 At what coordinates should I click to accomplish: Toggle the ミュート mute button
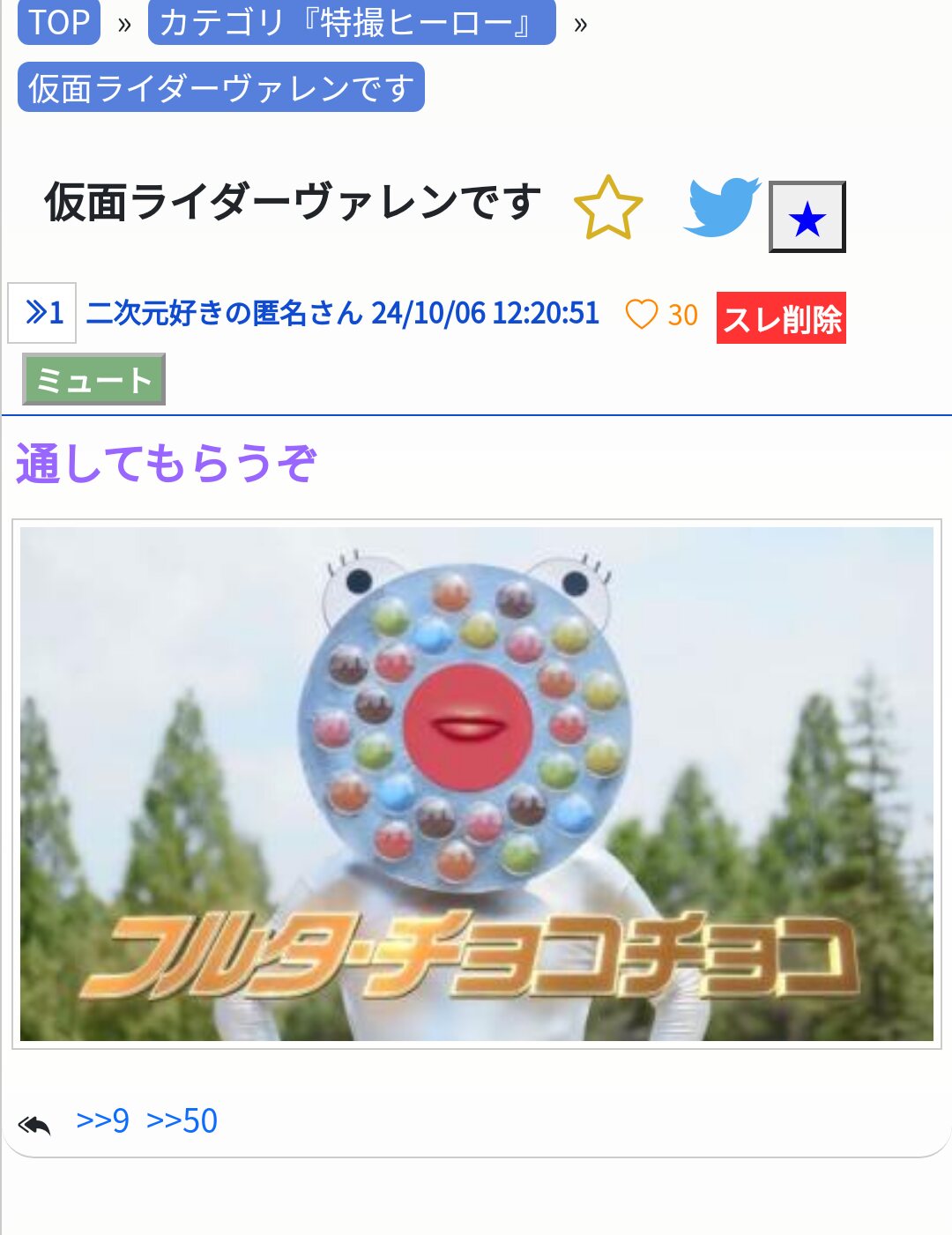pyautogui.click(x=93, y=379)
